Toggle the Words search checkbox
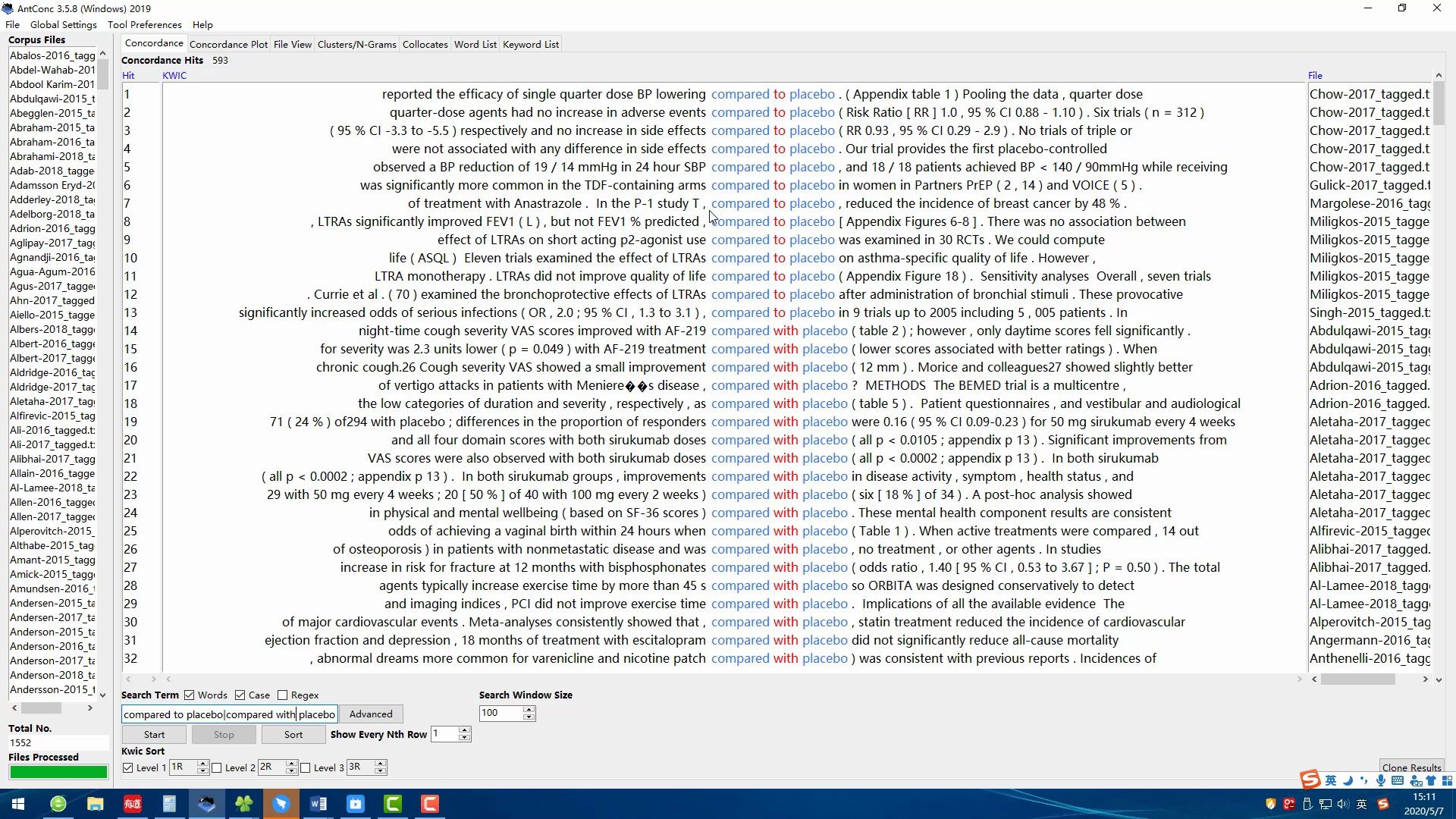This screenshot has width=1456, height=819. click(x=189, y=695)
